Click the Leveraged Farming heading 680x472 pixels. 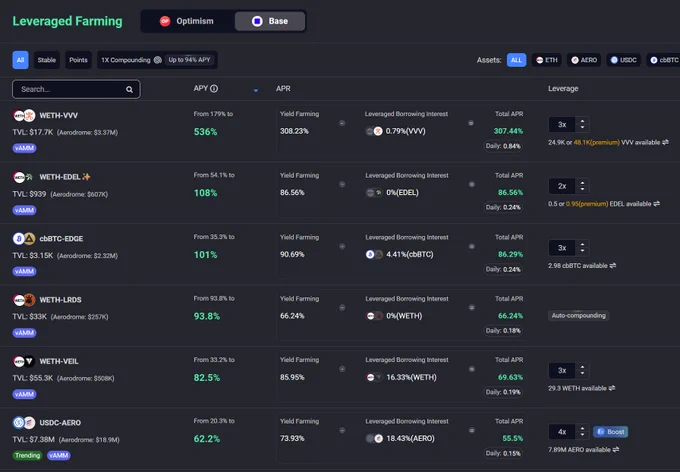coord(67,21)
